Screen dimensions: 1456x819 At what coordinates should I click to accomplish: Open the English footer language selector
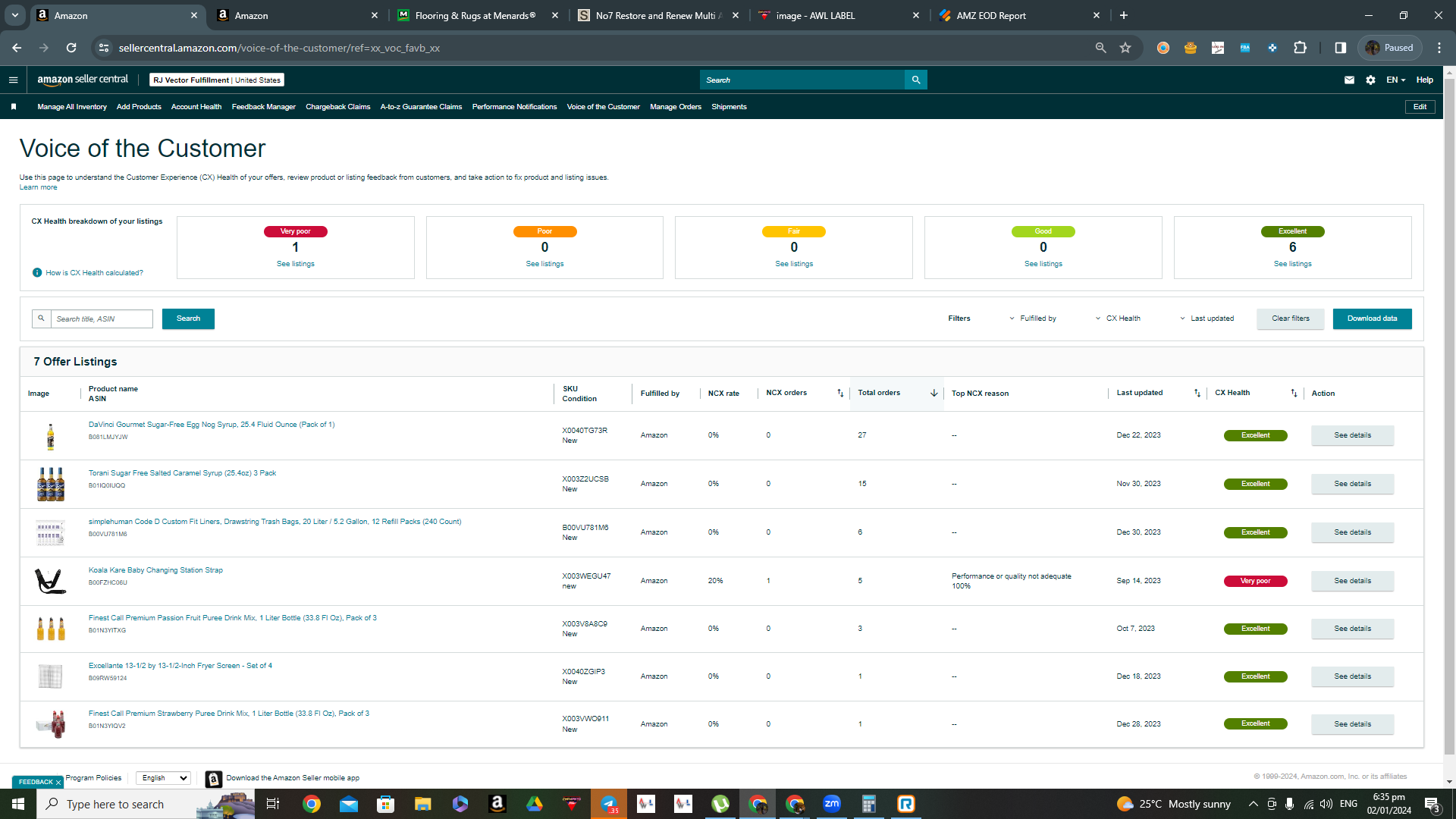tap(163, 778)
